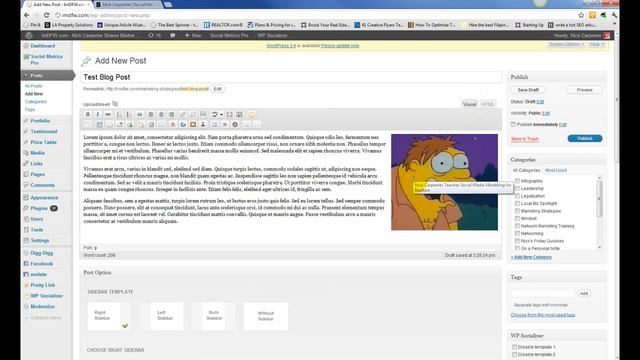Open Plugins section in sidebar
The width and height of the screenshot is (640, 360).
pyautogui.click(x=39, y=208)
